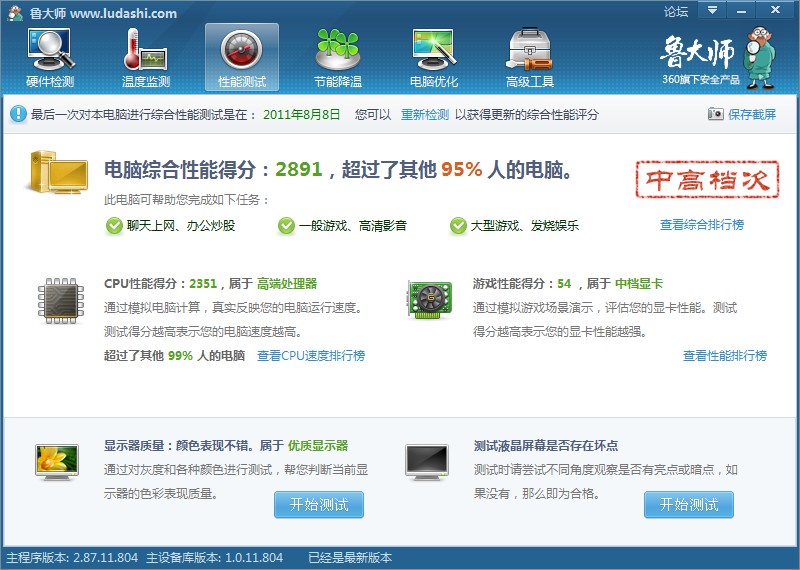Click the 2011年8月8日 last test date
Viewport: 800px width, 570px height.
point(302,114)
